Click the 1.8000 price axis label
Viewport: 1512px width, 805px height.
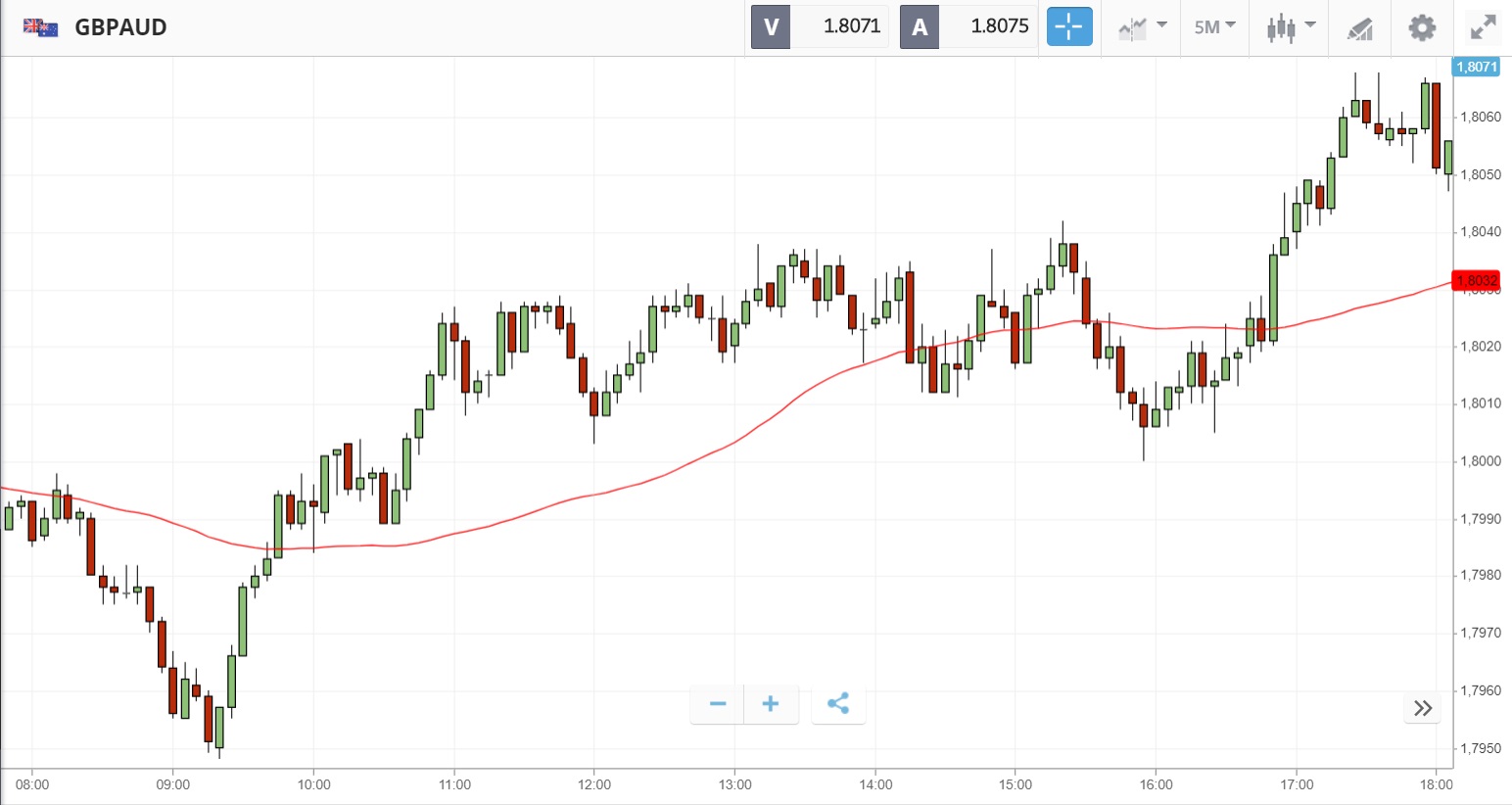click(x=1480, y=461)
